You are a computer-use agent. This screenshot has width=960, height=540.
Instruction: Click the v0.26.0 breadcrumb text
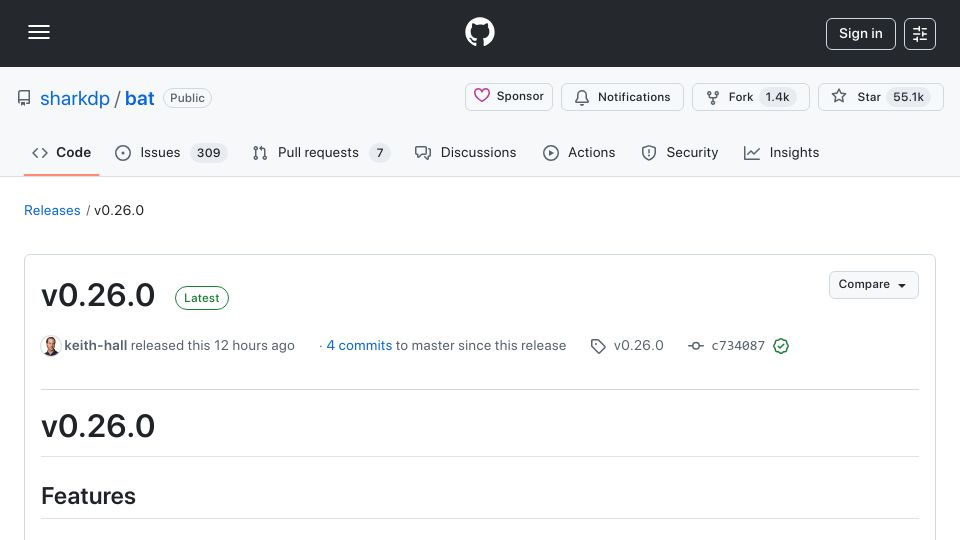(119, 210)
